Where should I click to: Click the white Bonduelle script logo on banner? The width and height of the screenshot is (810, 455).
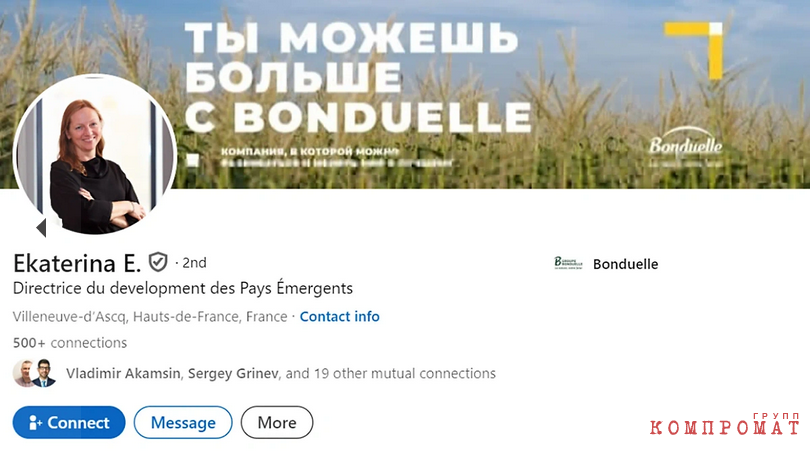click(x=686, y=146)
